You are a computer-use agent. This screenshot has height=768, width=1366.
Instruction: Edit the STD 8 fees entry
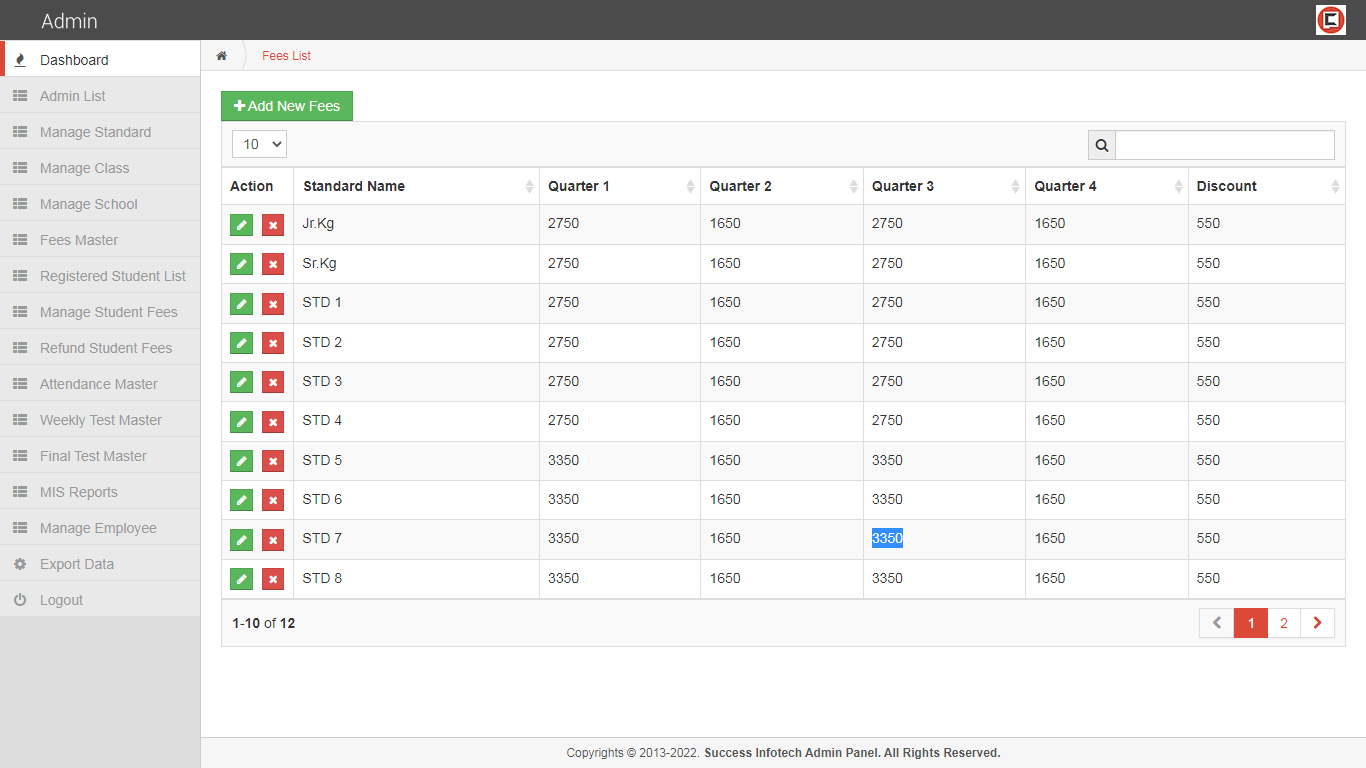pos(241,579)
